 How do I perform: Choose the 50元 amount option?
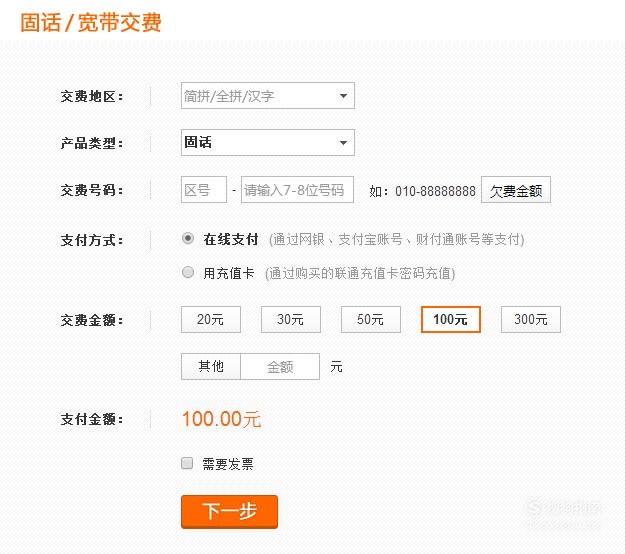(371, 319)
